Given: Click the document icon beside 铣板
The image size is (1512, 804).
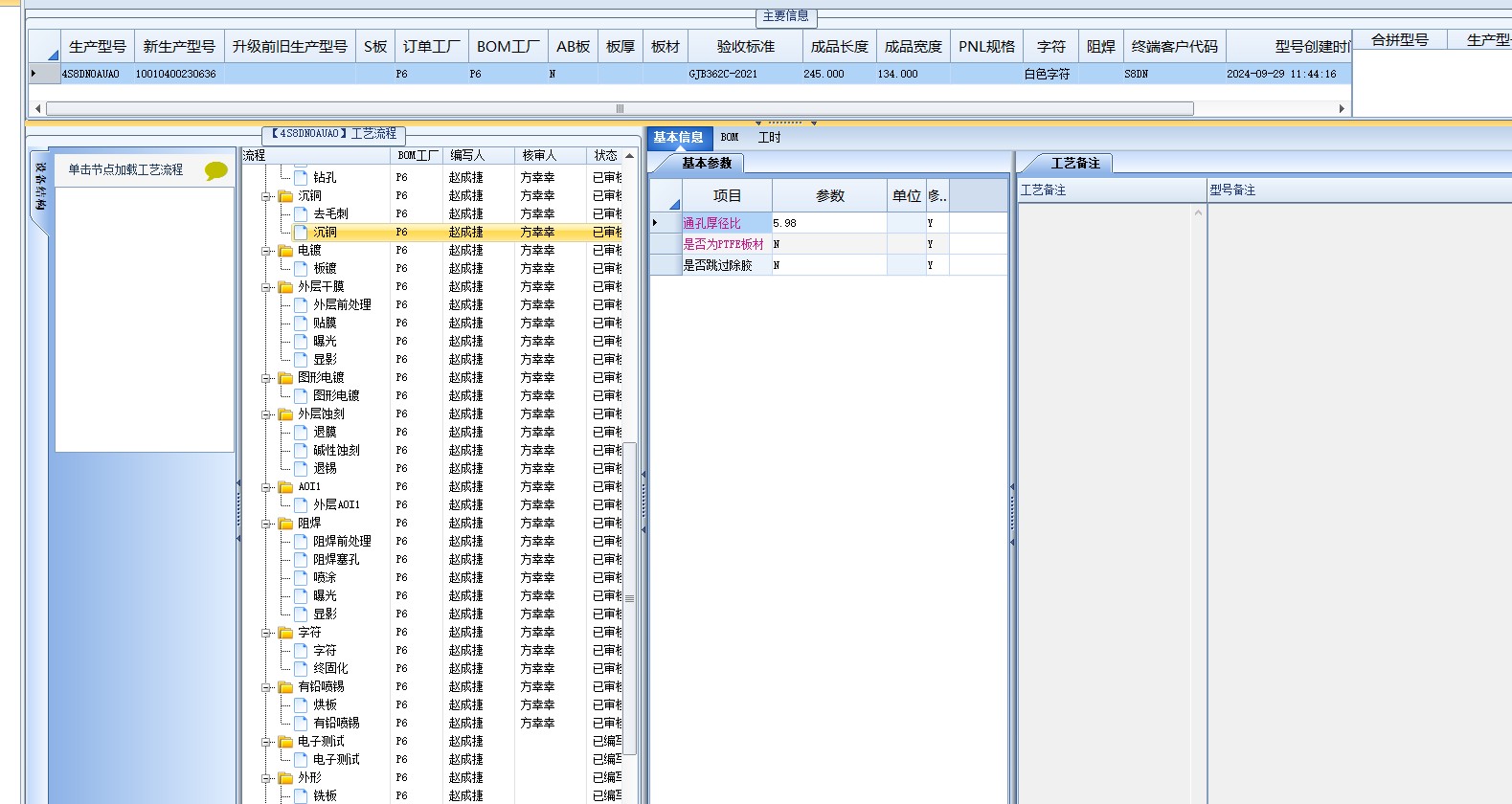Looking at the screenshot, I should click(x=301, y=795).
